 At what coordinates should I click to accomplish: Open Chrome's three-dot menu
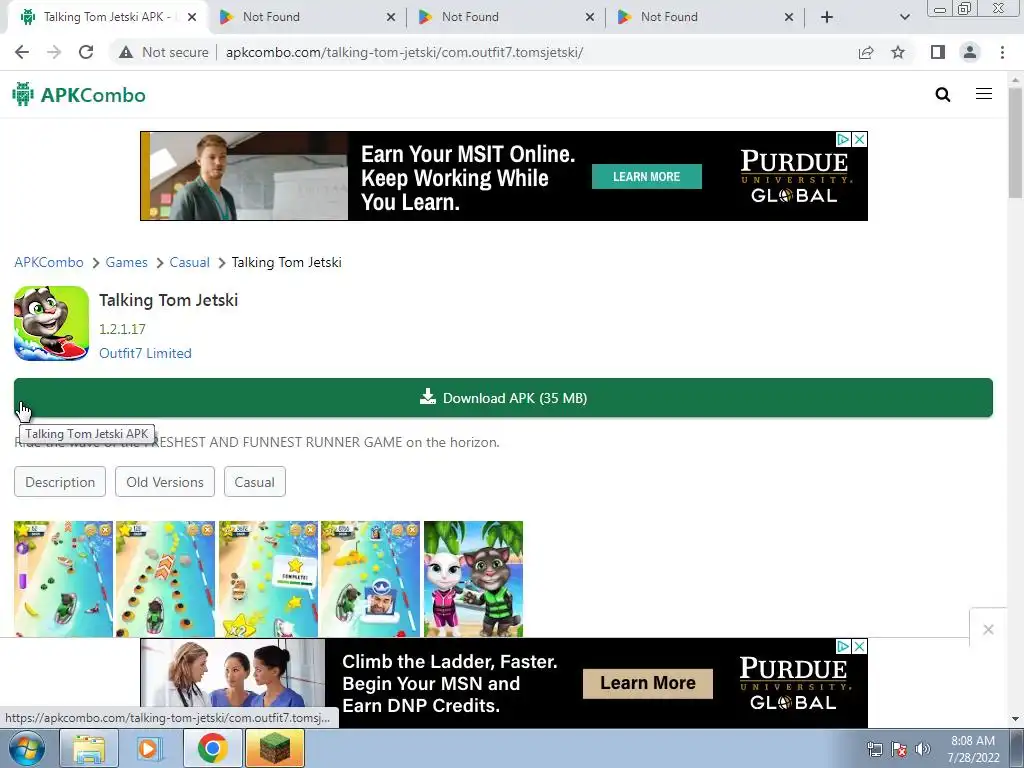(x=1002, y=52)
